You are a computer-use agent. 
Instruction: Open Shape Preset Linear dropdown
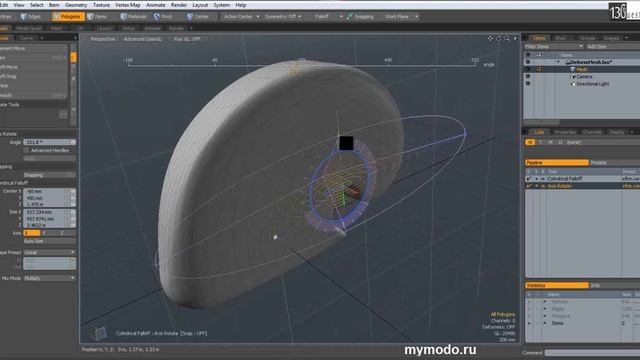coord(49,252)
